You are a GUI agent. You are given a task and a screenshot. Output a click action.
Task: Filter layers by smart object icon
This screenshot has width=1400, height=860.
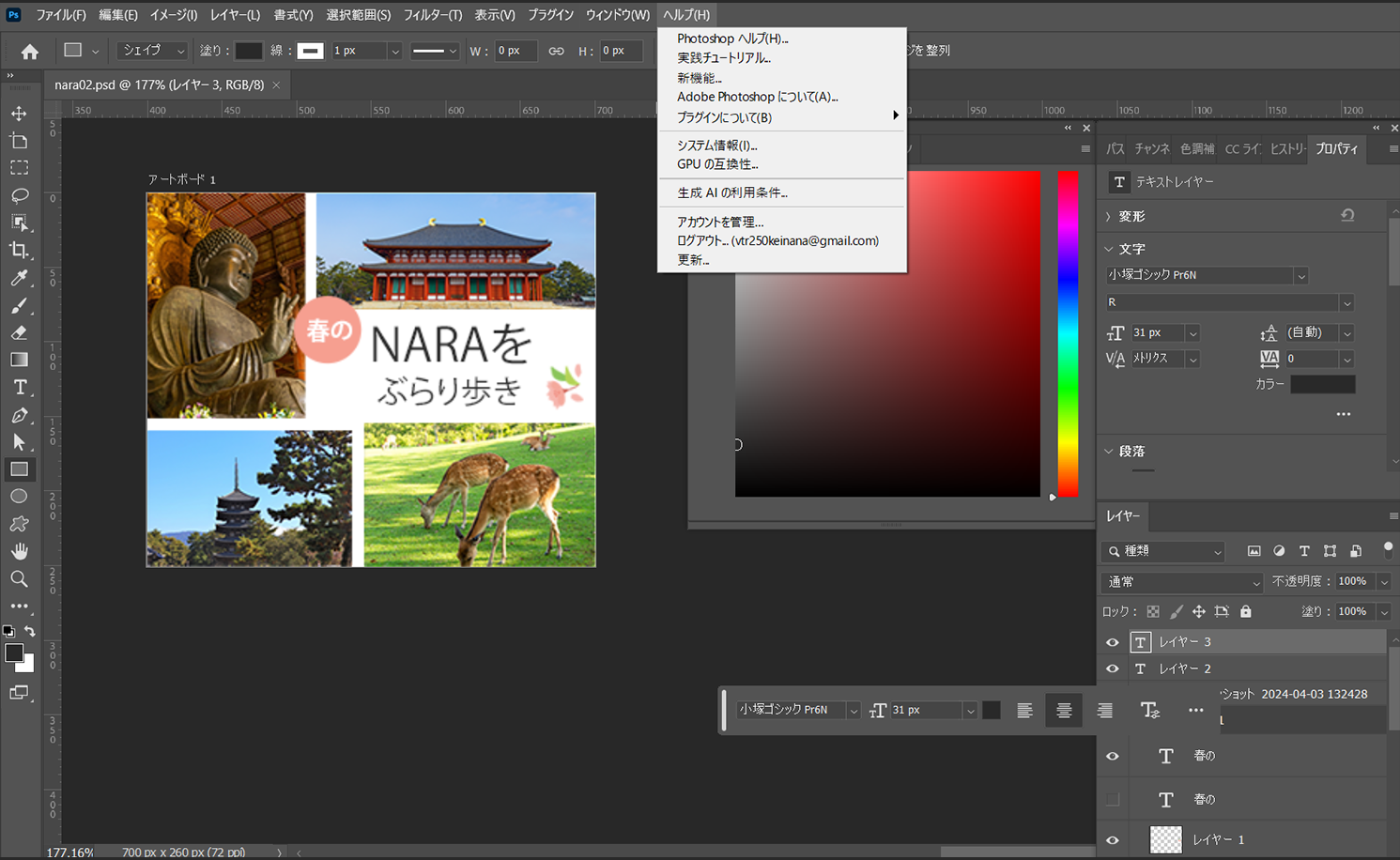(x=1355, y=551)
